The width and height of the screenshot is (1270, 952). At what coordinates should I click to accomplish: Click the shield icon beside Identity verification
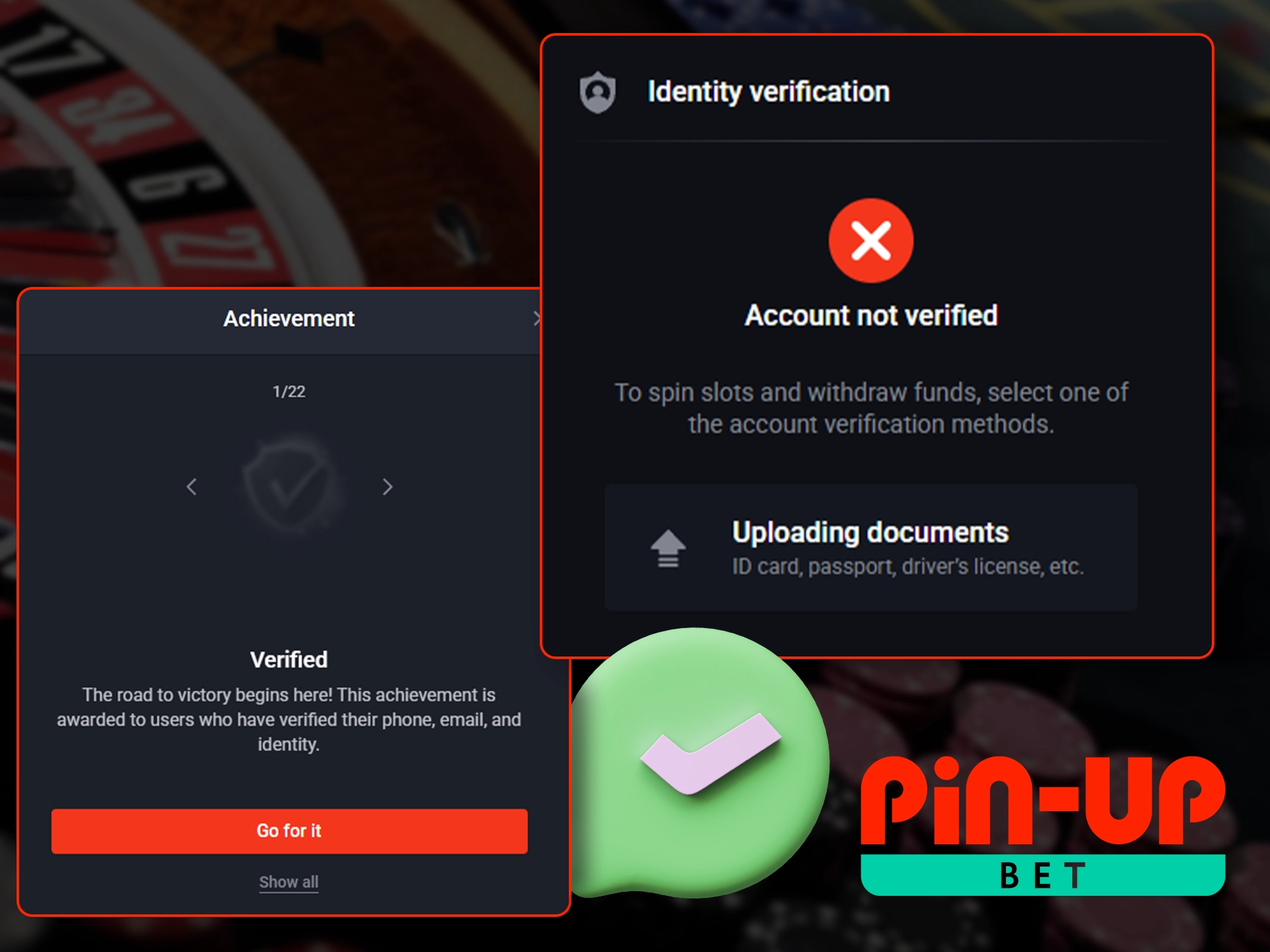click(599, 92)
